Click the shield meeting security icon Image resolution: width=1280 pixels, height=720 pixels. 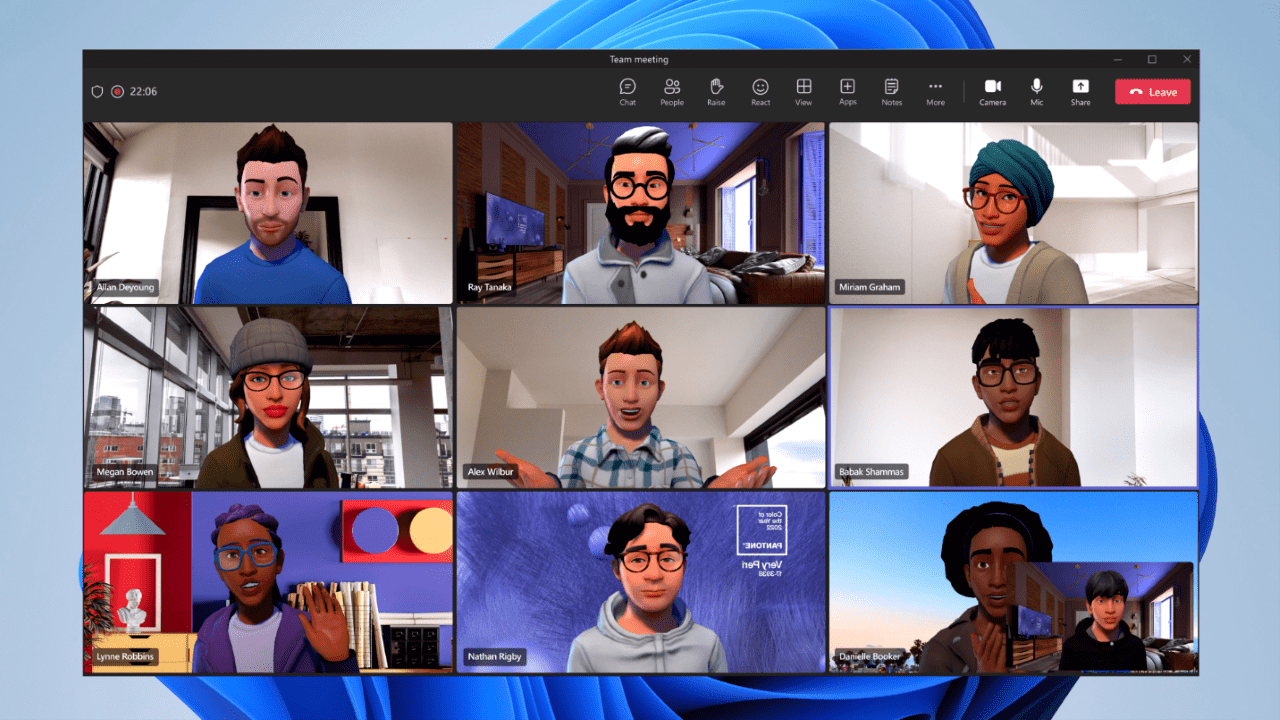(97, 91)
